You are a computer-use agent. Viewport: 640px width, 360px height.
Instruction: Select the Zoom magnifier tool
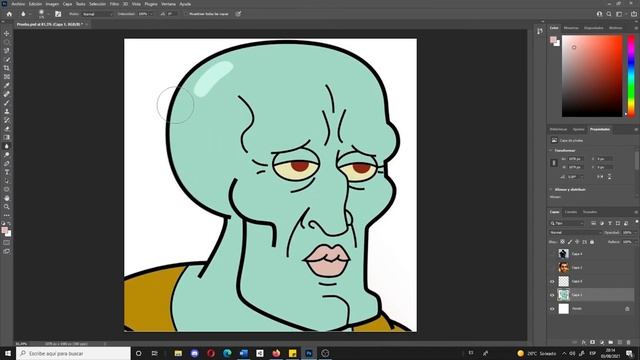(x=7, y=207)
